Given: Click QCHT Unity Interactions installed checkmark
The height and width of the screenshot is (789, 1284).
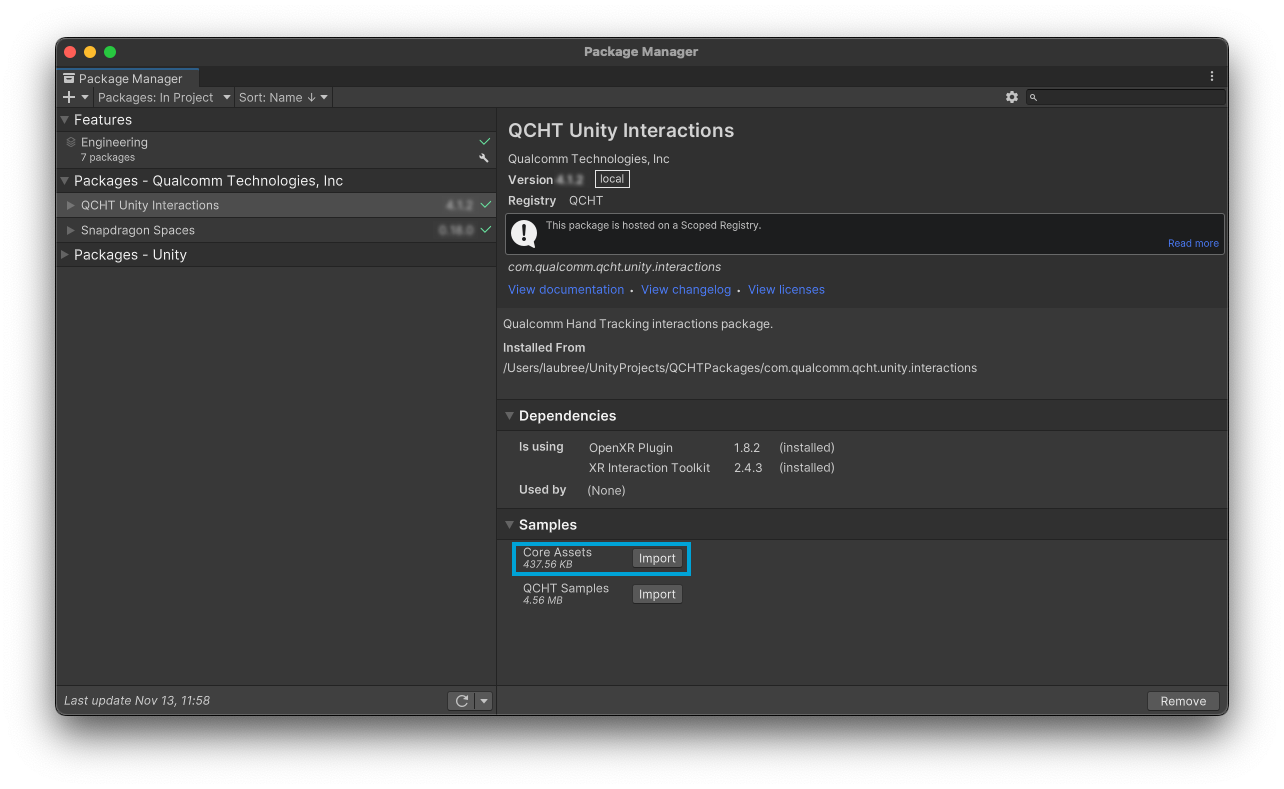Looking at the screenshot, I should coord(486,205).
